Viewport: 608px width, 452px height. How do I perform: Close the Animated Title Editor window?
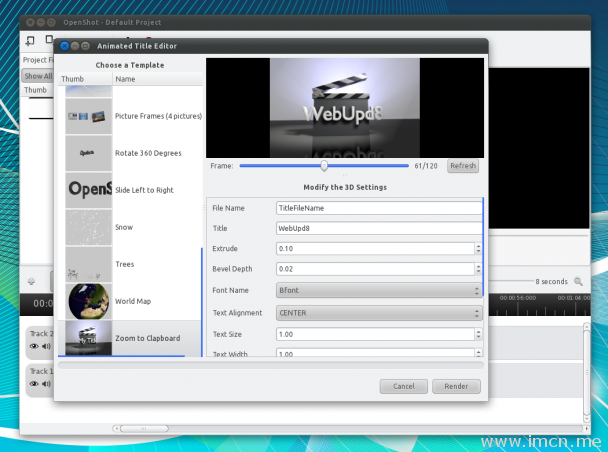pos(64,46)
